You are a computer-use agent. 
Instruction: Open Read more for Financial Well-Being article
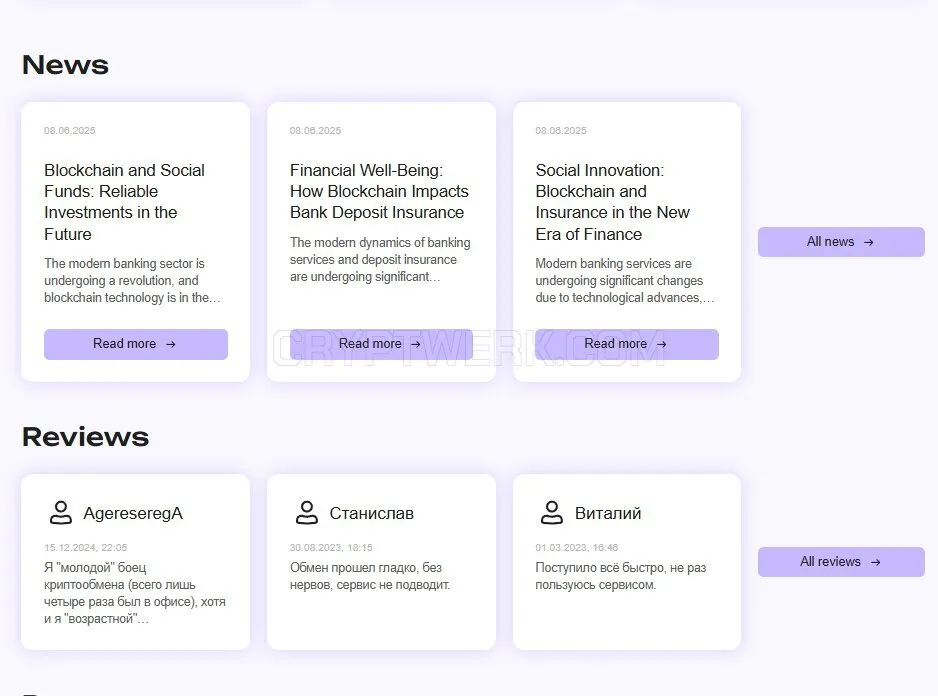[x=381, y=344]
